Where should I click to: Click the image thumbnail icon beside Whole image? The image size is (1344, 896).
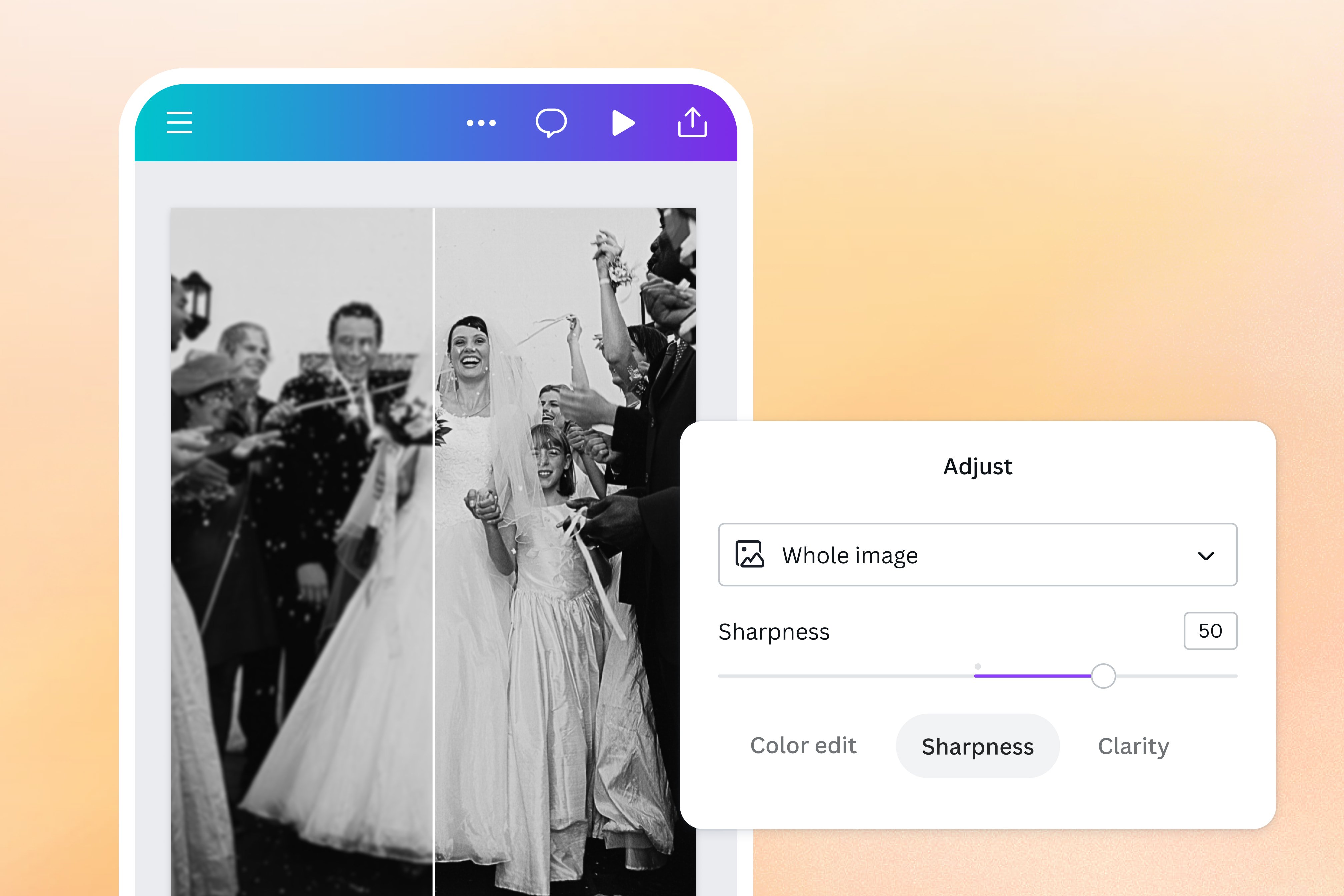[749, 554]
